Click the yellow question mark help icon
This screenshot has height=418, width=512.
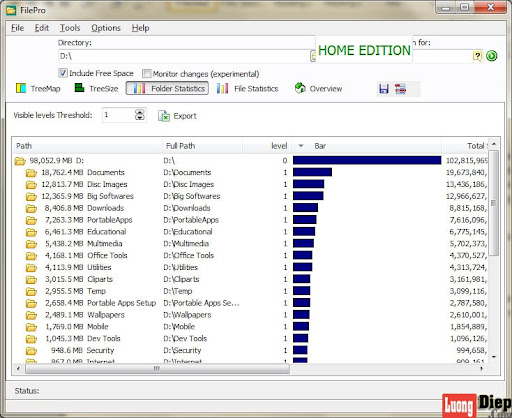(x=477, y=56)
